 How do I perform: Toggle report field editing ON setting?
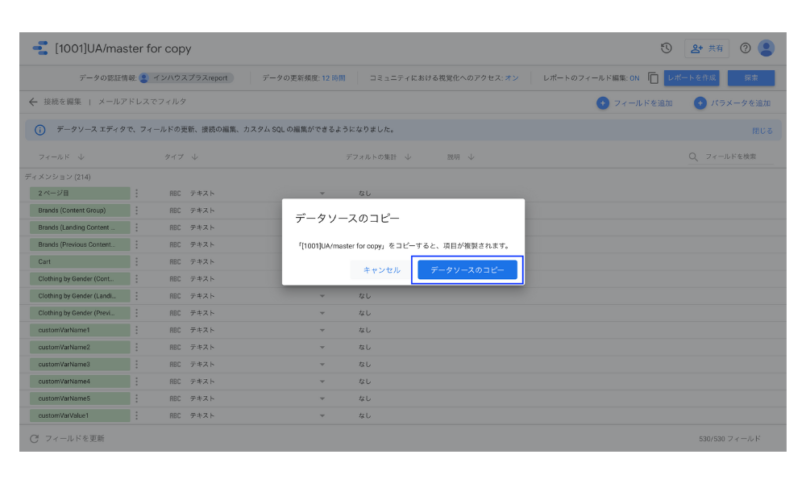(634, 77)
